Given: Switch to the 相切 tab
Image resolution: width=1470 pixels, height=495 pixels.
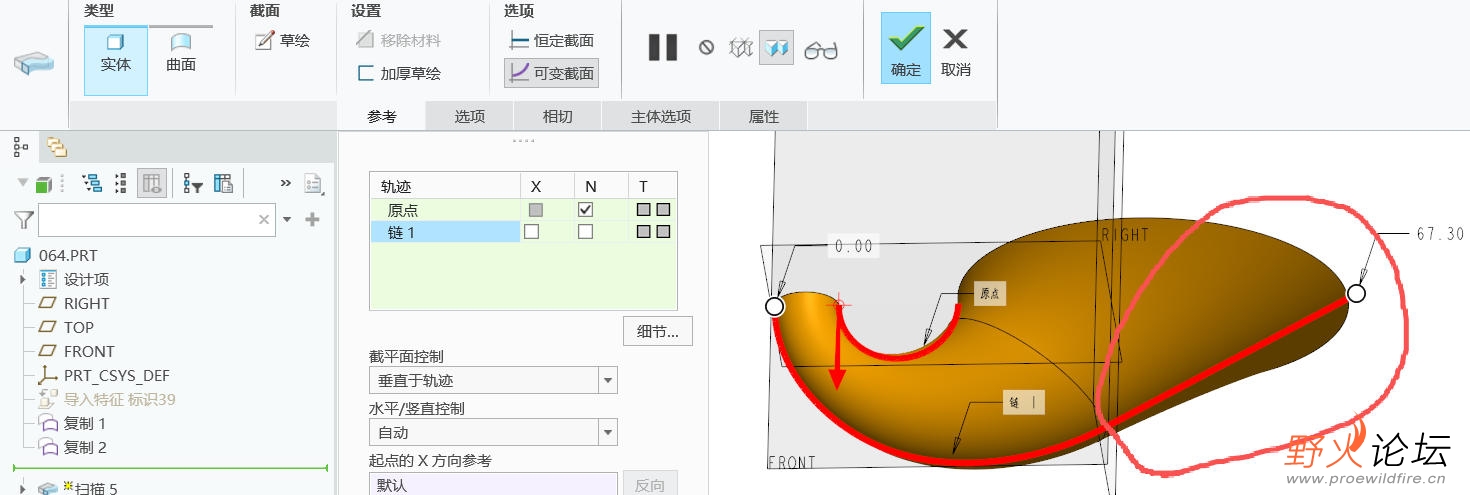Looking at the screenshot, I should [557, 116].
